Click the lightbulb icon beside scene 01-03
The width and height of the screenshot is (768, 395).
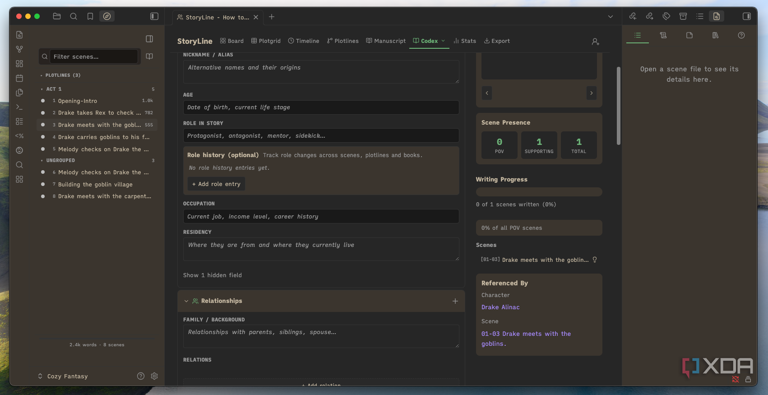coord(595,260)
